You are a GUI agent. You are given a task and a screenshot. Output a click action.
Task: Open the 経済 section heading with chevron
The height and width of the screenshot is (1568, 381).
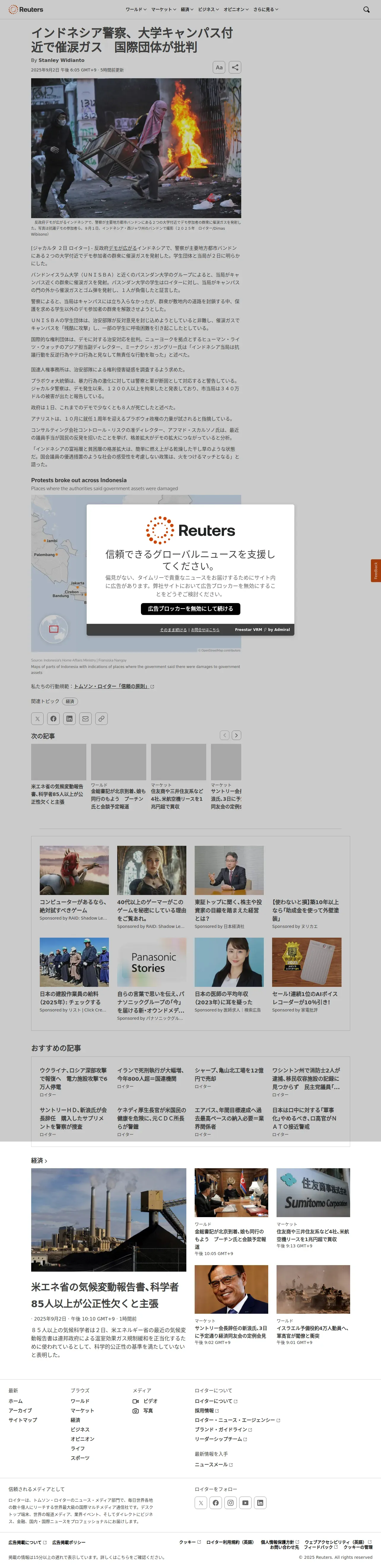click(x=39, y=1161)
